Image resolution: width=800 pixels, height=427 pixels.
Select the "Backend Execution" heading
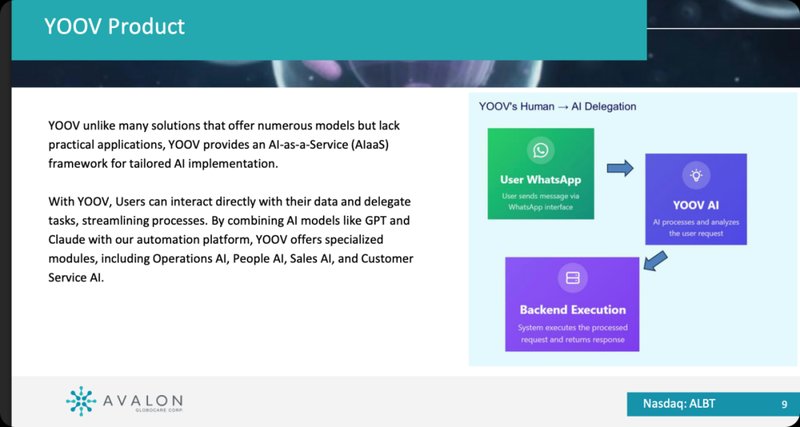click(x=572, y=309)
